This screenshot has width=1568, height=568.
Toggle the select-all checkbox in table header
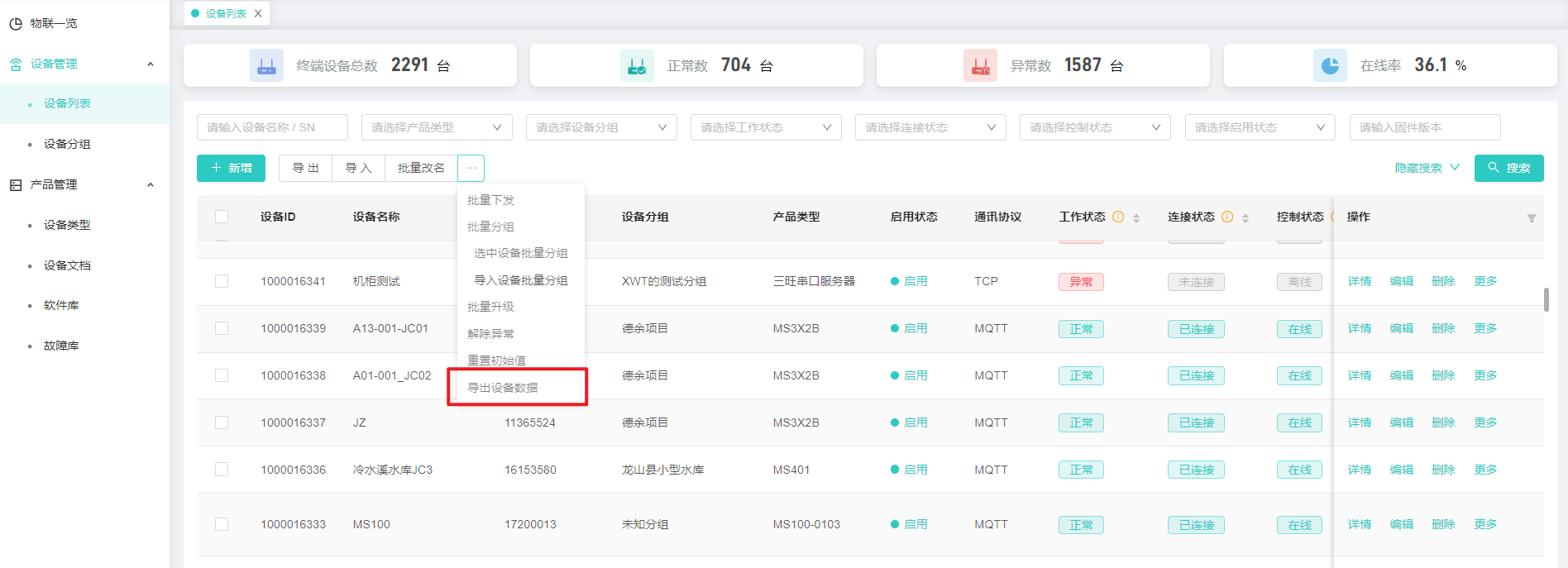click(222, 217)
